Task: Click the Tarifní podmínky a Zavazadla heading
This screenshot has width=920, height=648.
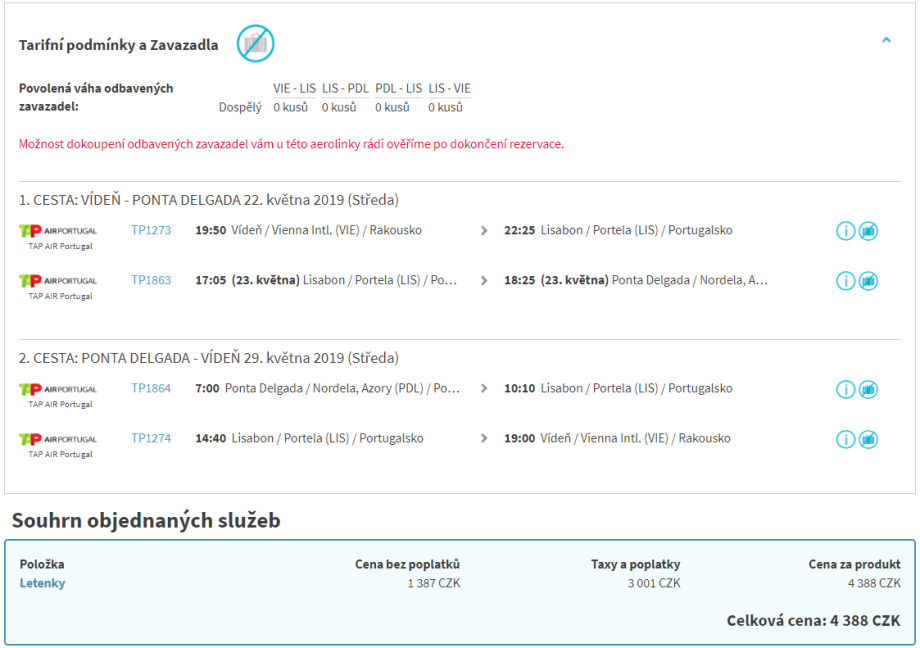Action: pos(118,45)
